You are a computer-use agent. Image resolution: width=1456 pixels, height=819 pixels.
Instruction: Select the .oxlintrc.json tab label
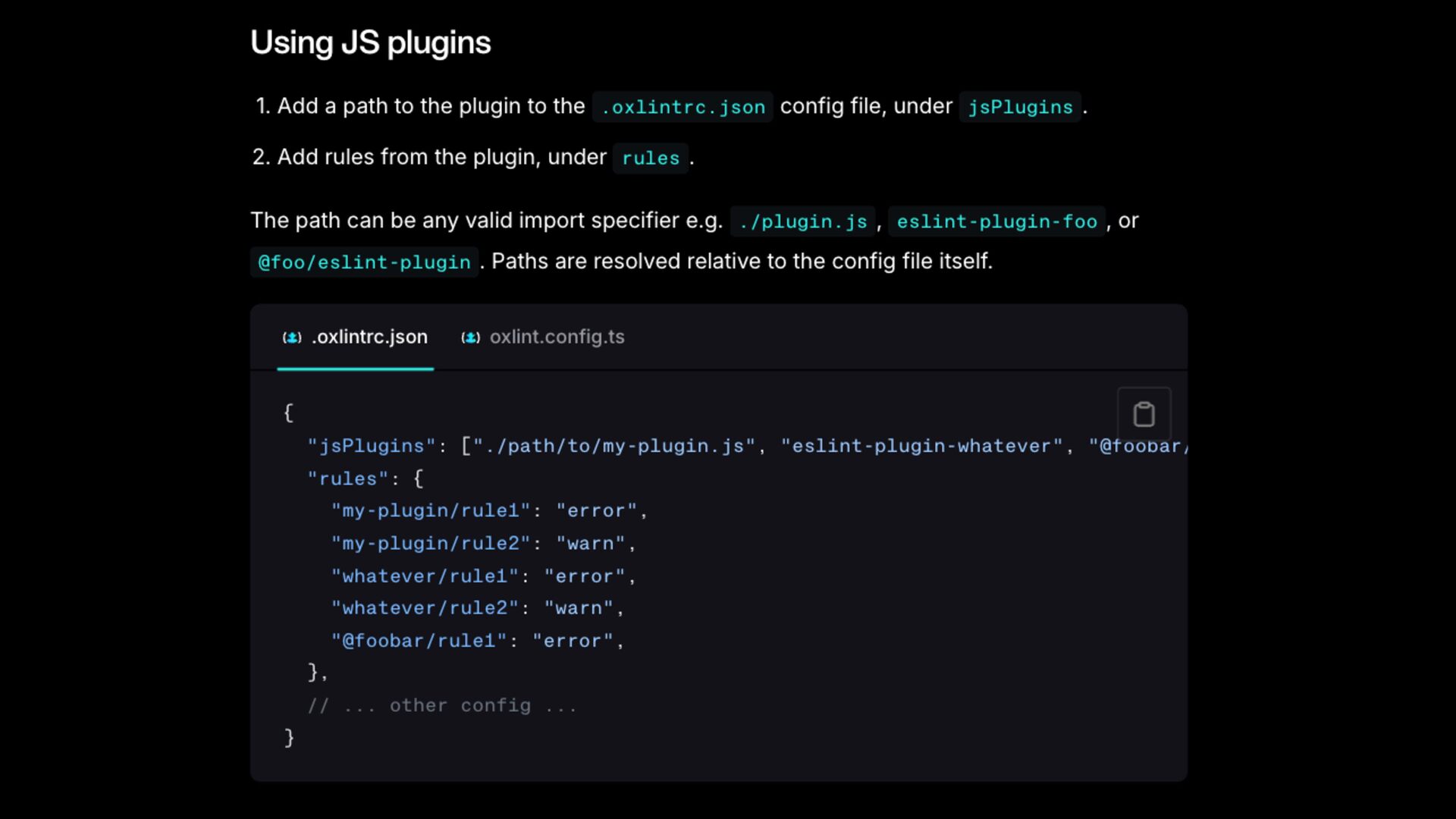tap(369, 337)
